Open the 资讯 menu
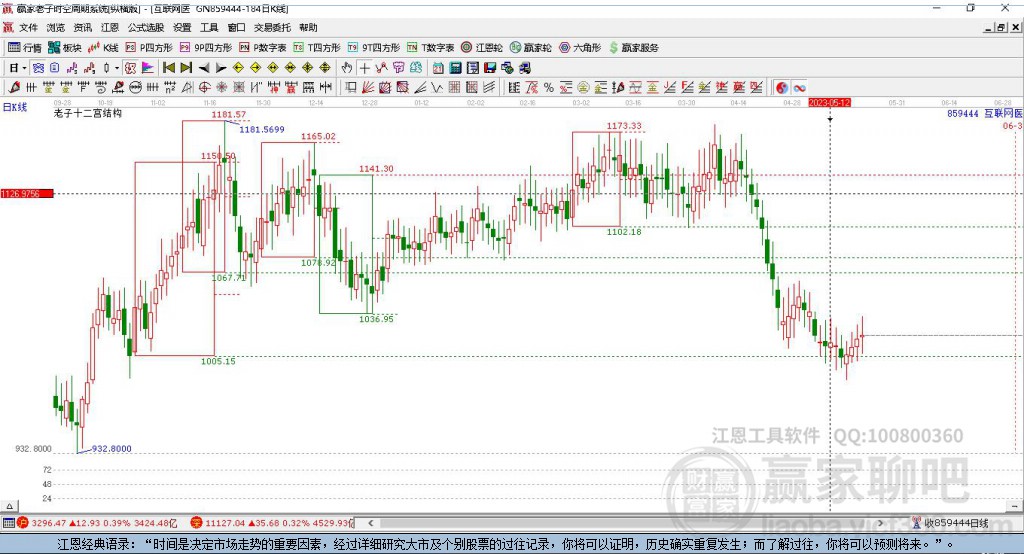Viewport: 1024px width, 554px height. pos(82,27)
